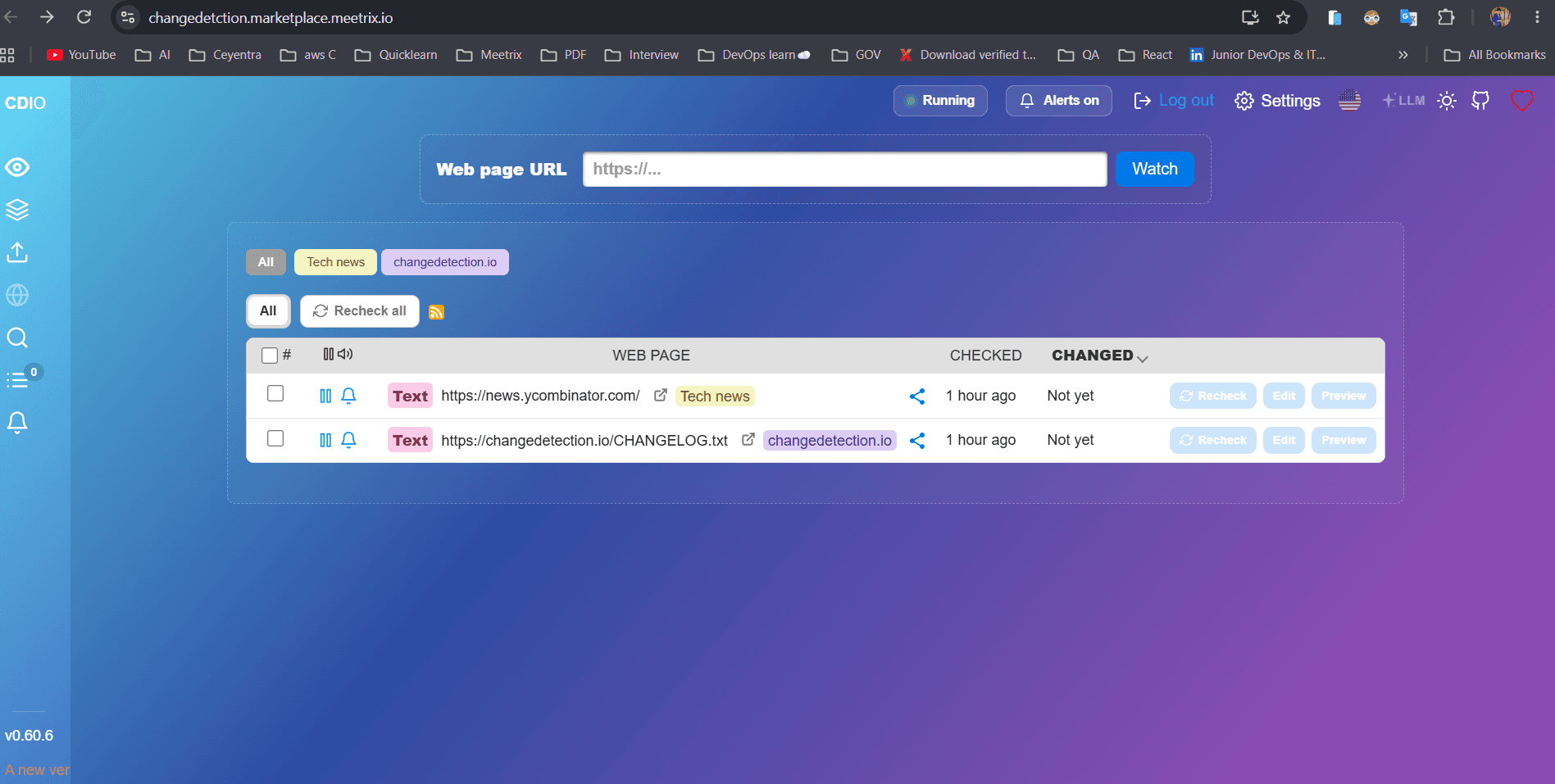
Task: Open the upload import icon in sidebar
Action: click(x=17, y=252)
